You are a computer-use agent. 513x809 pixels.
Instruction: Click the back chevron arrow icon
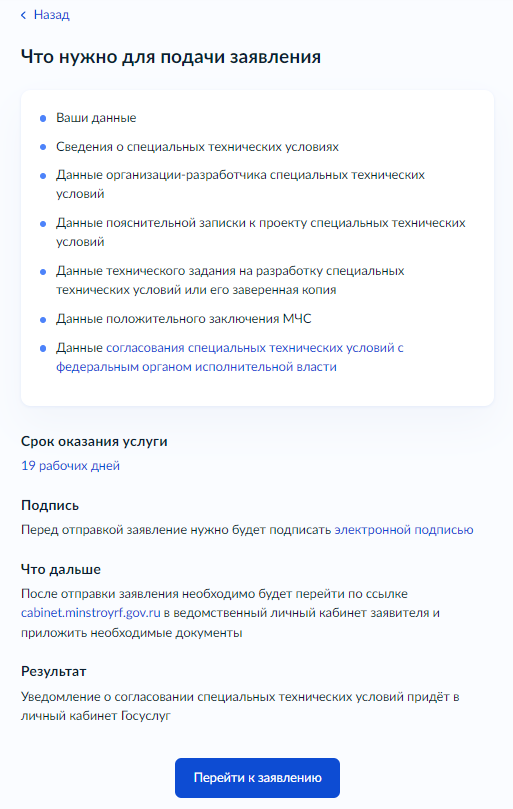pyautogui.click(x=23, y=15)
